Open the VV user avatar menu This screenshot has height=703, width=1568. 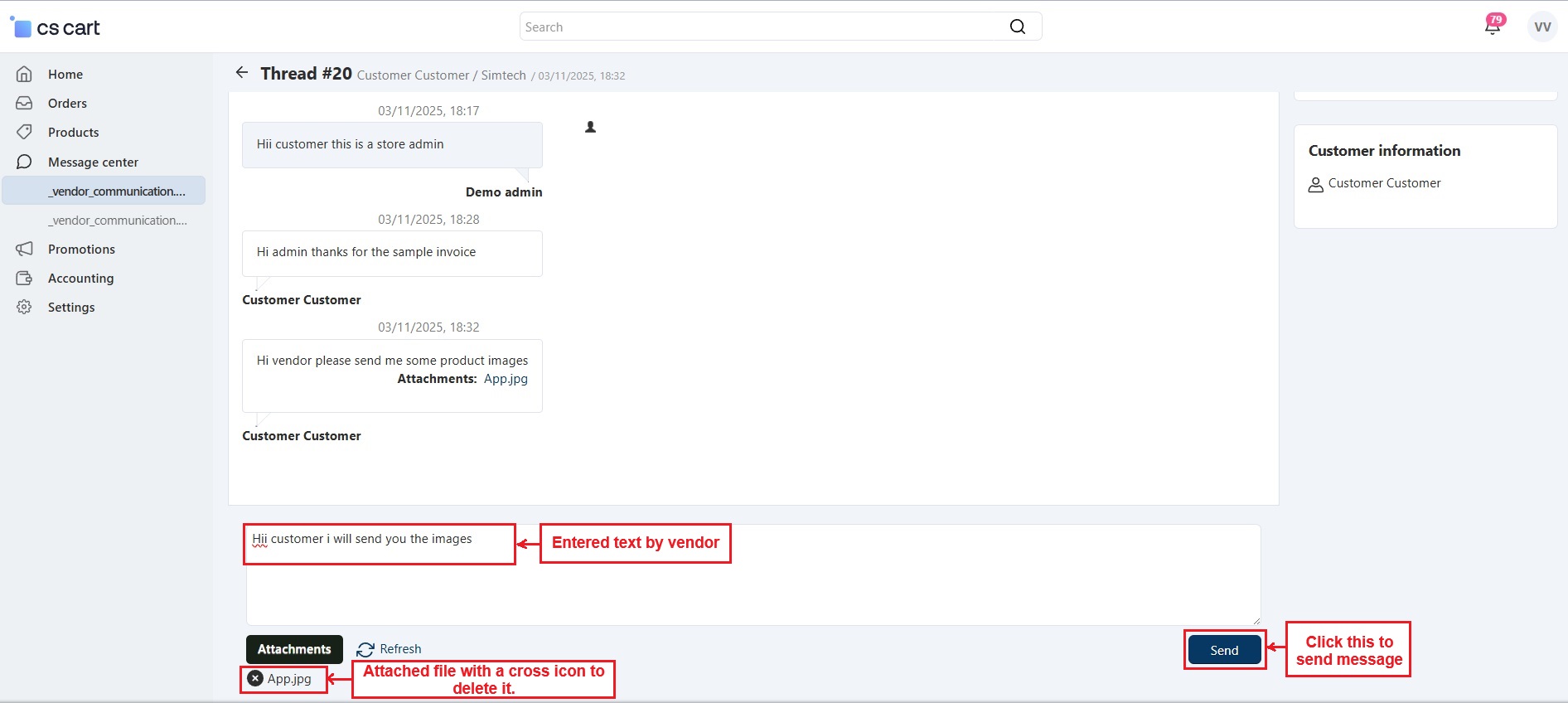click(1541, 27)
